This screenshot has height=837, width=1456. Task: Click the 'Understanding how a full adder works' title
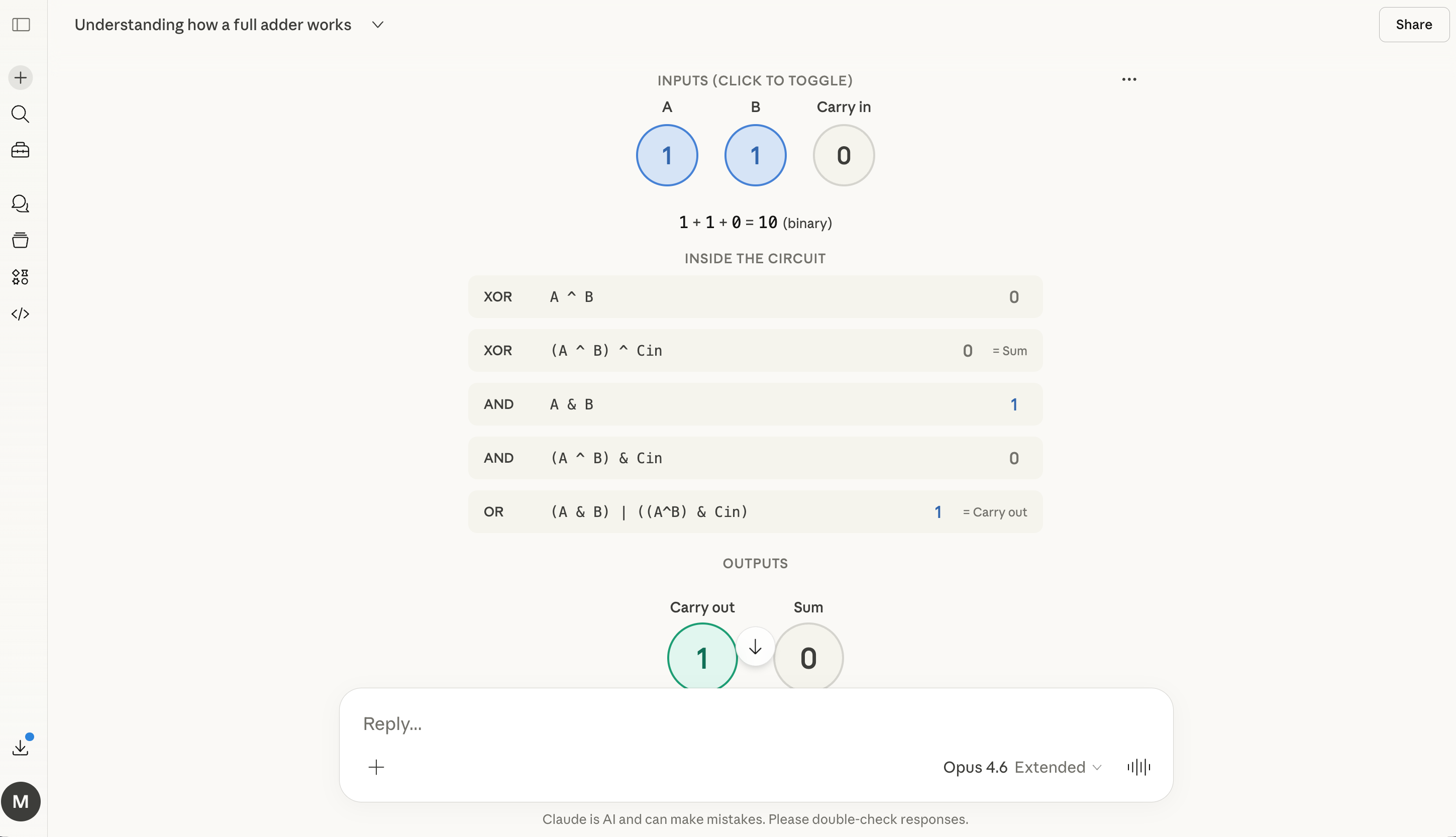pos(213,25)
